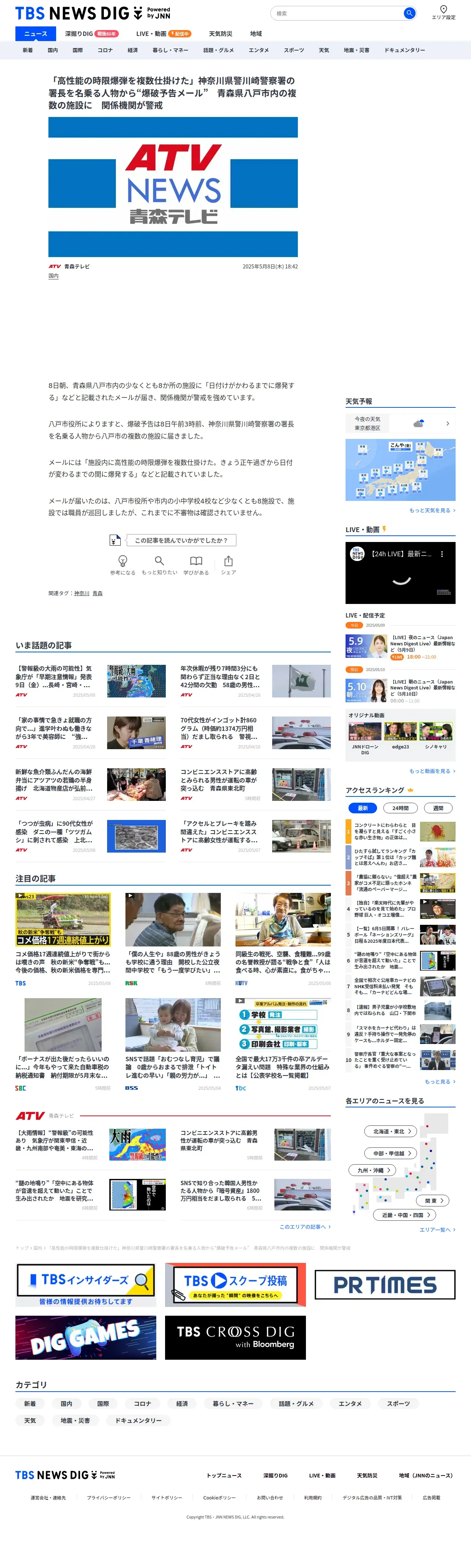Switch ranking to 24時間 tab
This screenshot has width=471, height=1568.
400,808
